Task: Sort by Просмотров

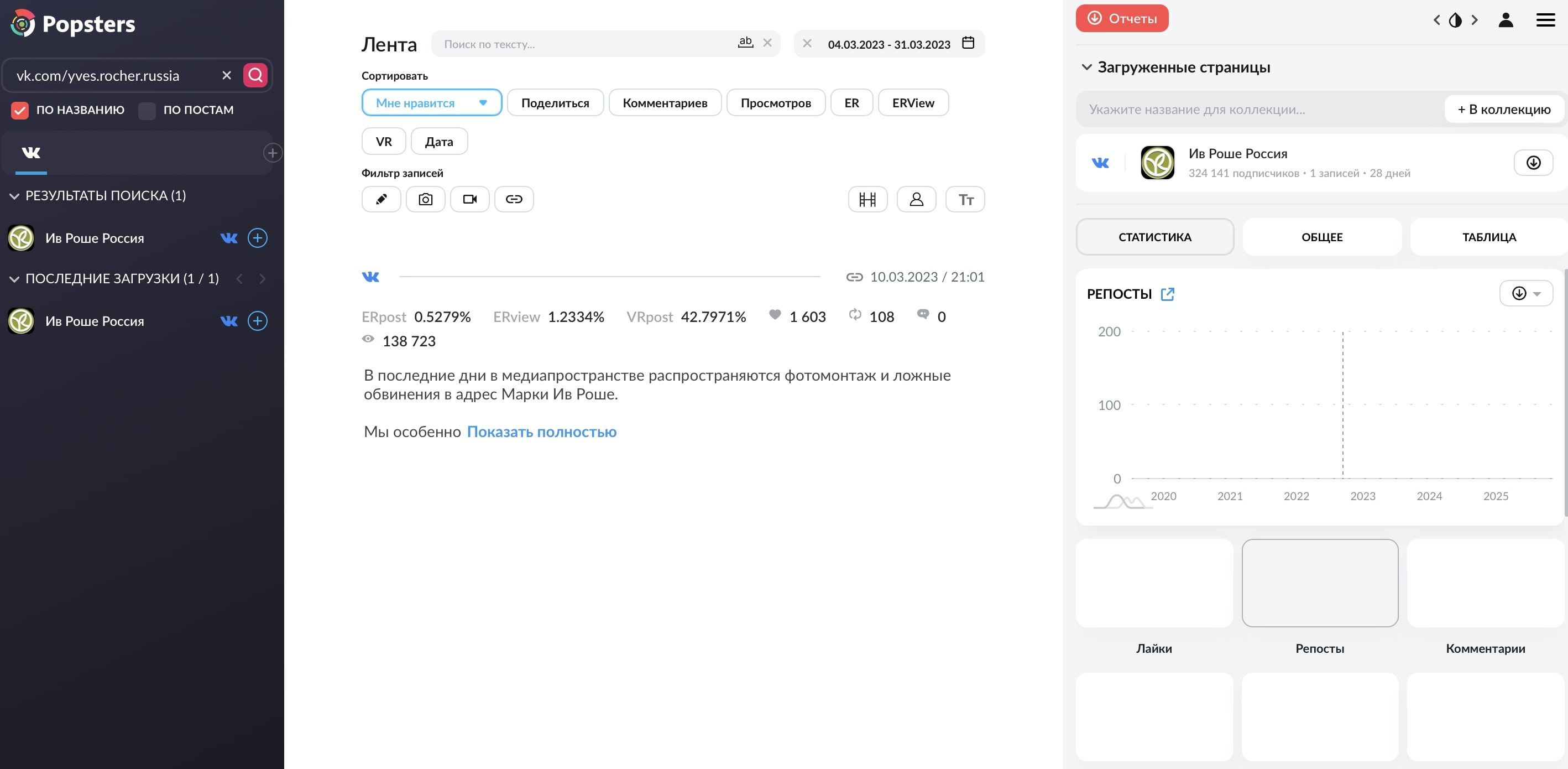Action: click(776, 102)
